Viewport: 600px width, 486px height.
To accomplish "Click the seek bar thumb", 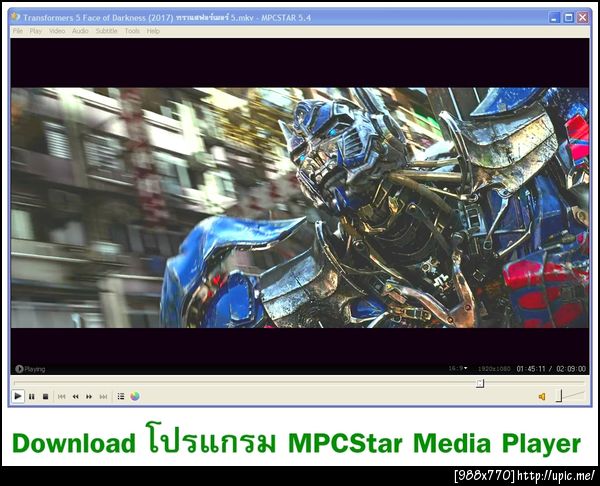I will [480, 383].
